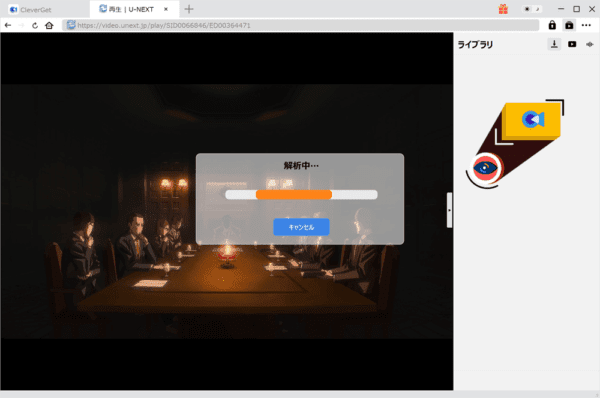Click the padlock icon in the toolbar

coord(552,25)
